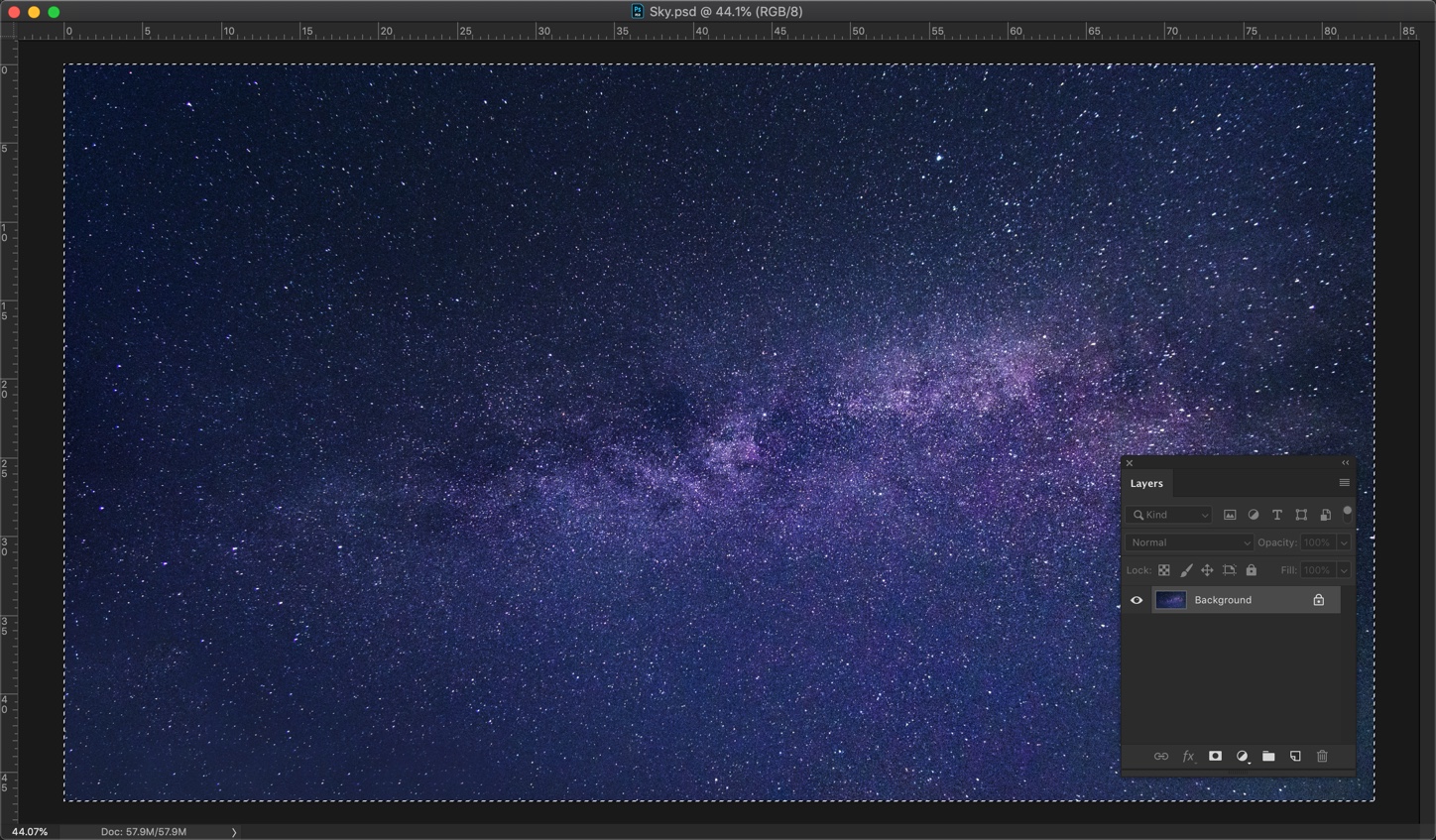Collapse Layers panel with double-arrow
The height and width of the screenshot is (840, 1436).
coord(1345,463)
